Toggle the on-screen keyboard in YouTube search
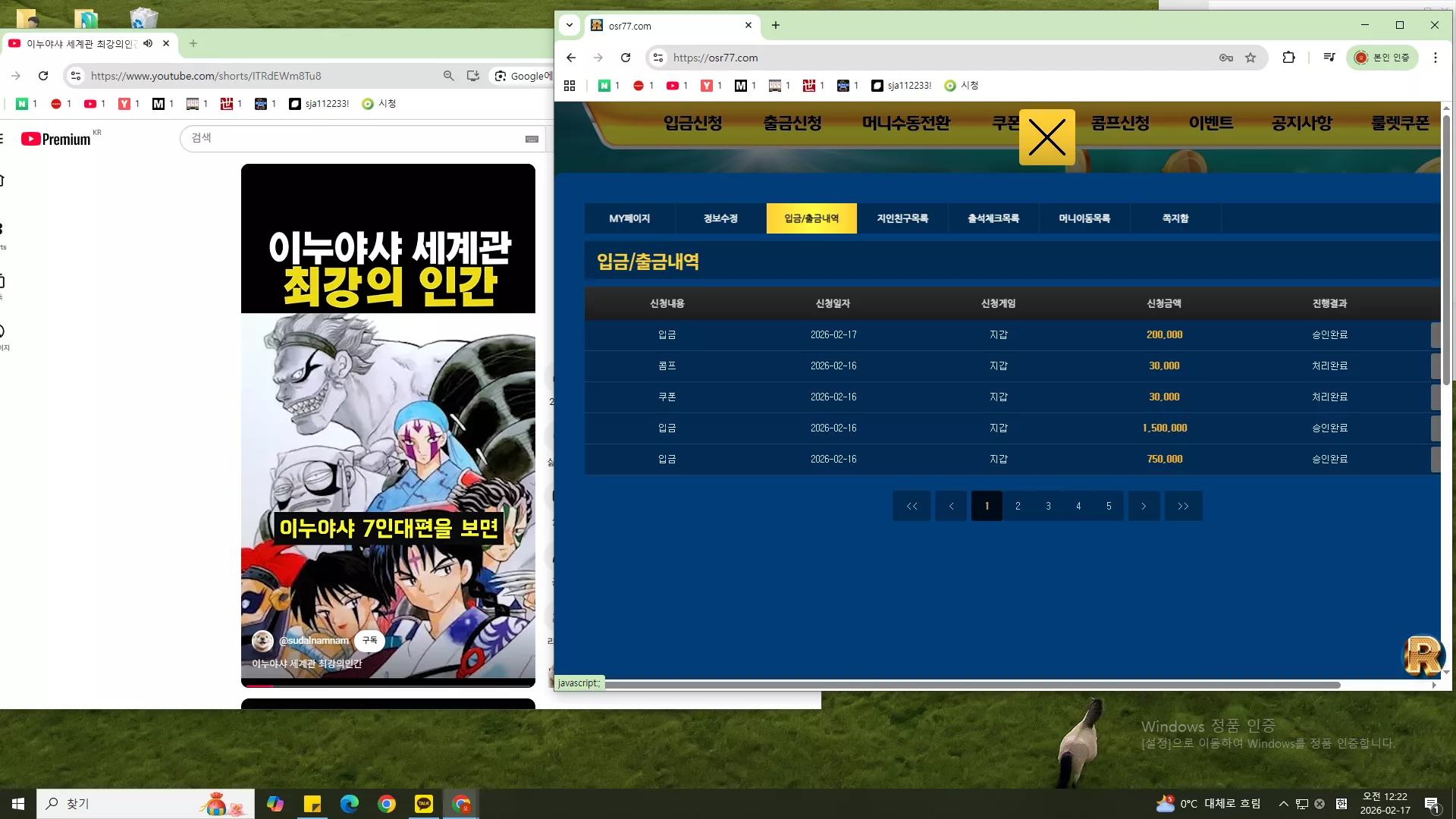Screen dimensions: 1456x819 pyautogui.click(x=532, y=139)
